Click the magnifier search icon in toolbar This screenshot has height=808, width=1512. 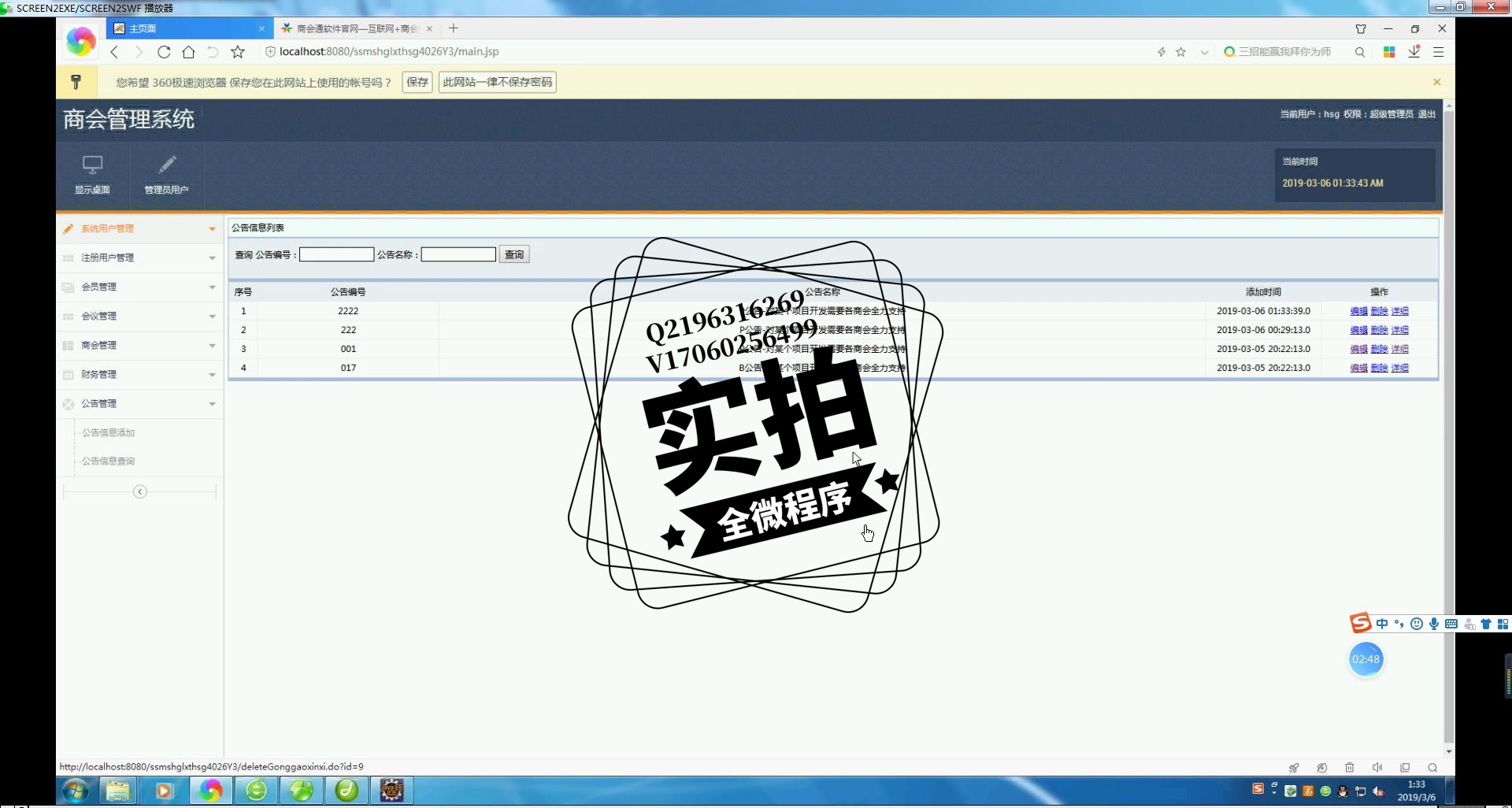coord(1360,52)
